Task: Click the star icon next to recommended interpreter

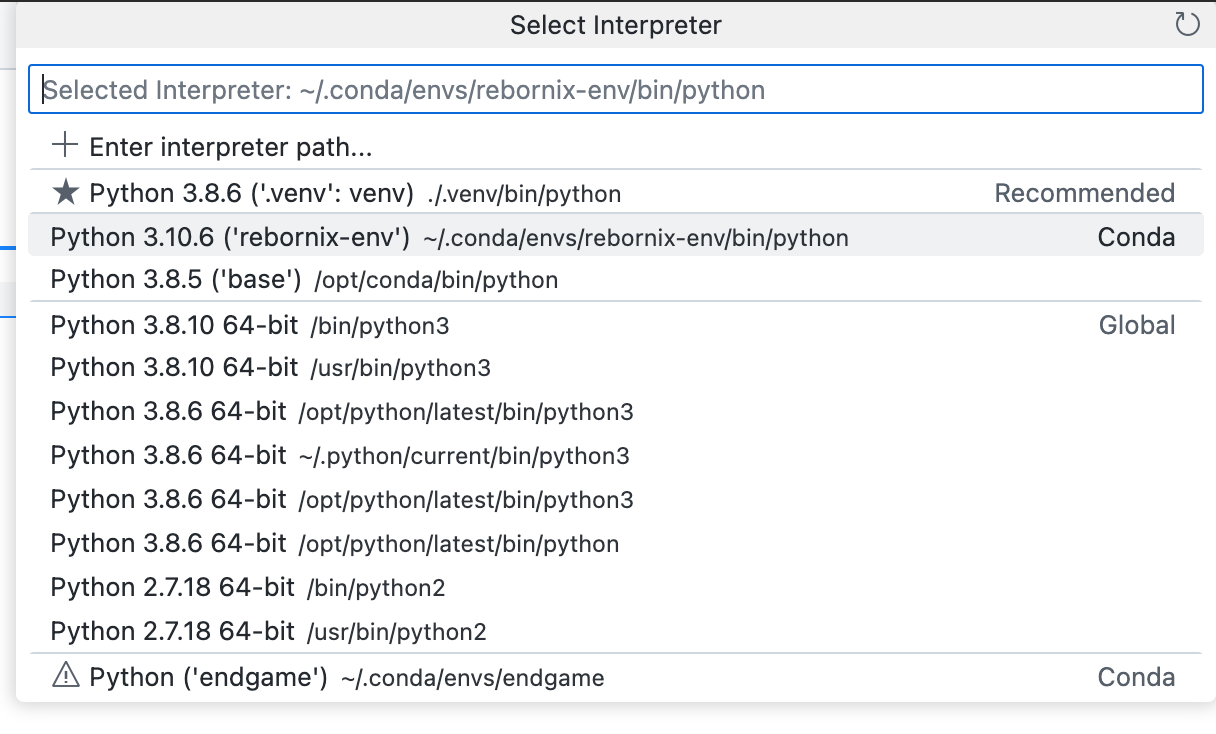Action: 63,191
